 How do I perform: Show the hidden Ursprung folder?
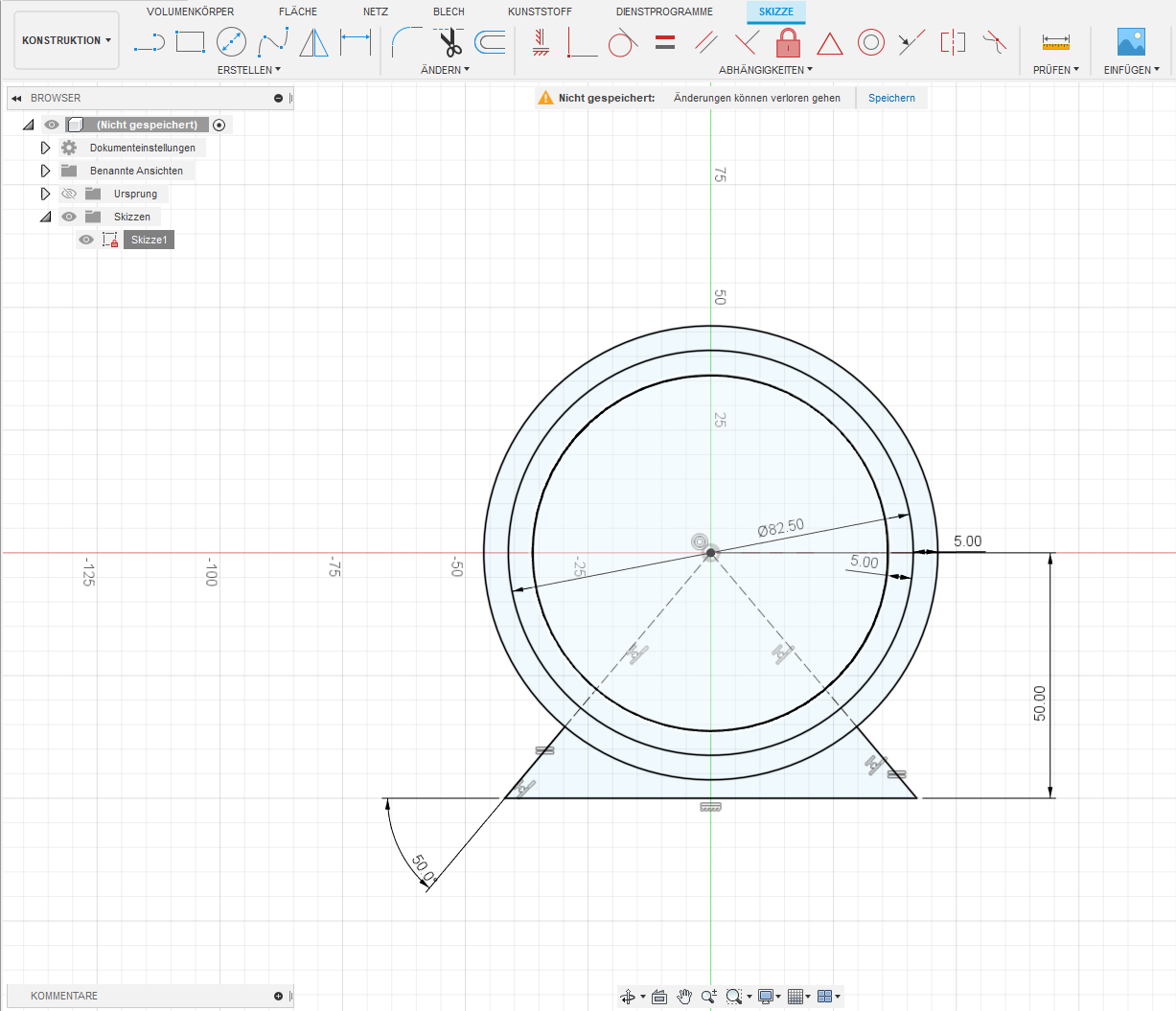(69, 194)
